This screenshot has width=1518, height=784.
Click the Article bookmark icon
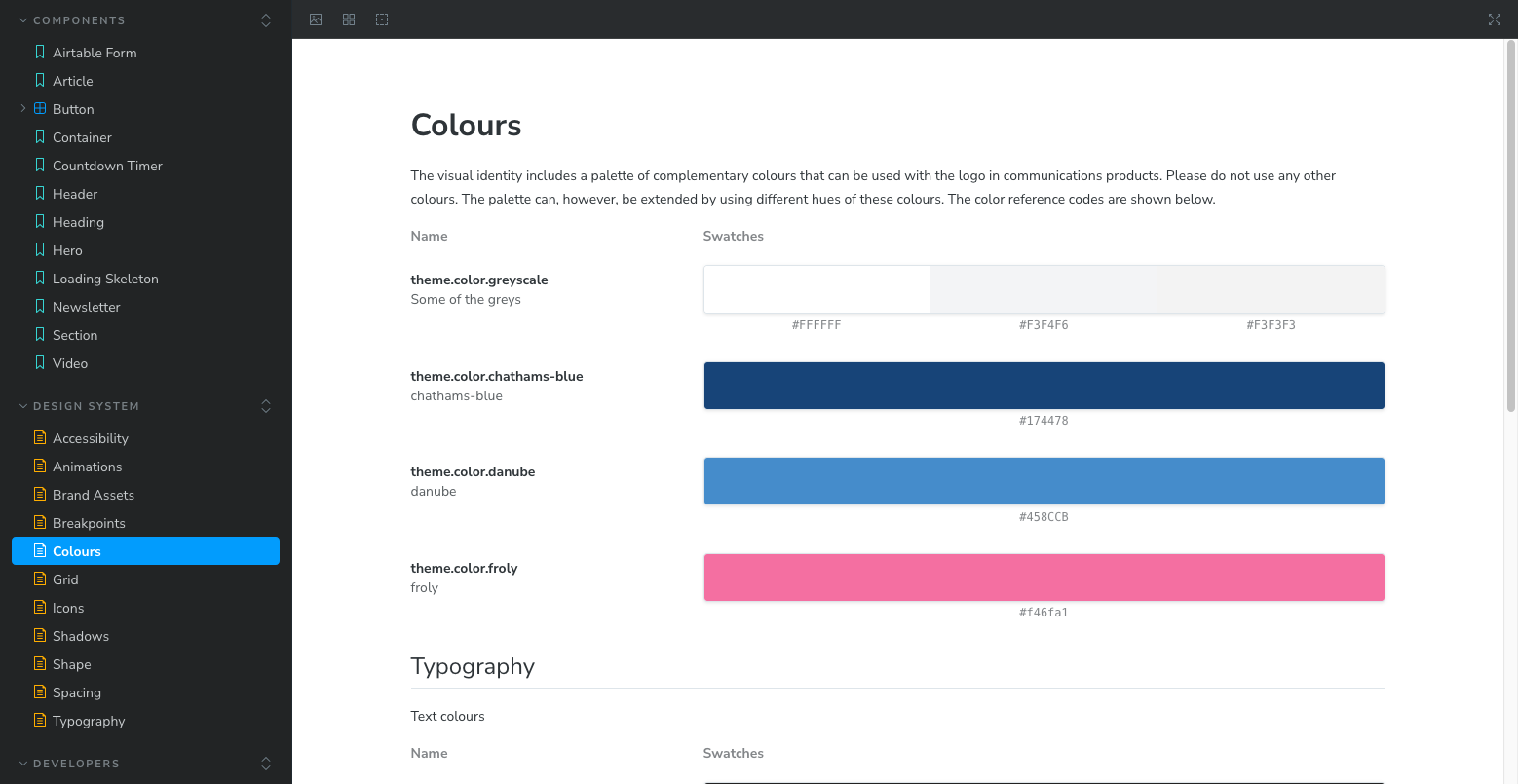pyautogui.click(x=40, y=80)
